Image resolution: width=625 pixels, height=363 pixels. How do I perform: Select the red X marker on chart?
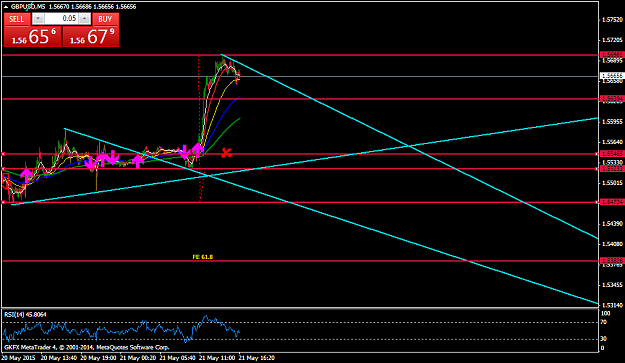coord(226,152)
